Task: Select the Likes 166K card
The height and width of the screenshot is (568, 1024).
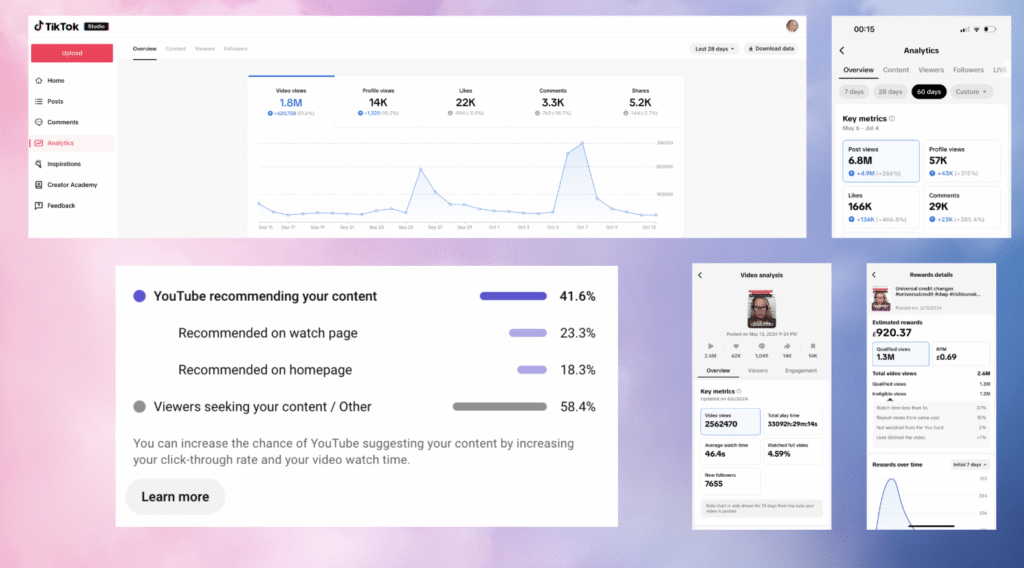Action: point(880,207)
